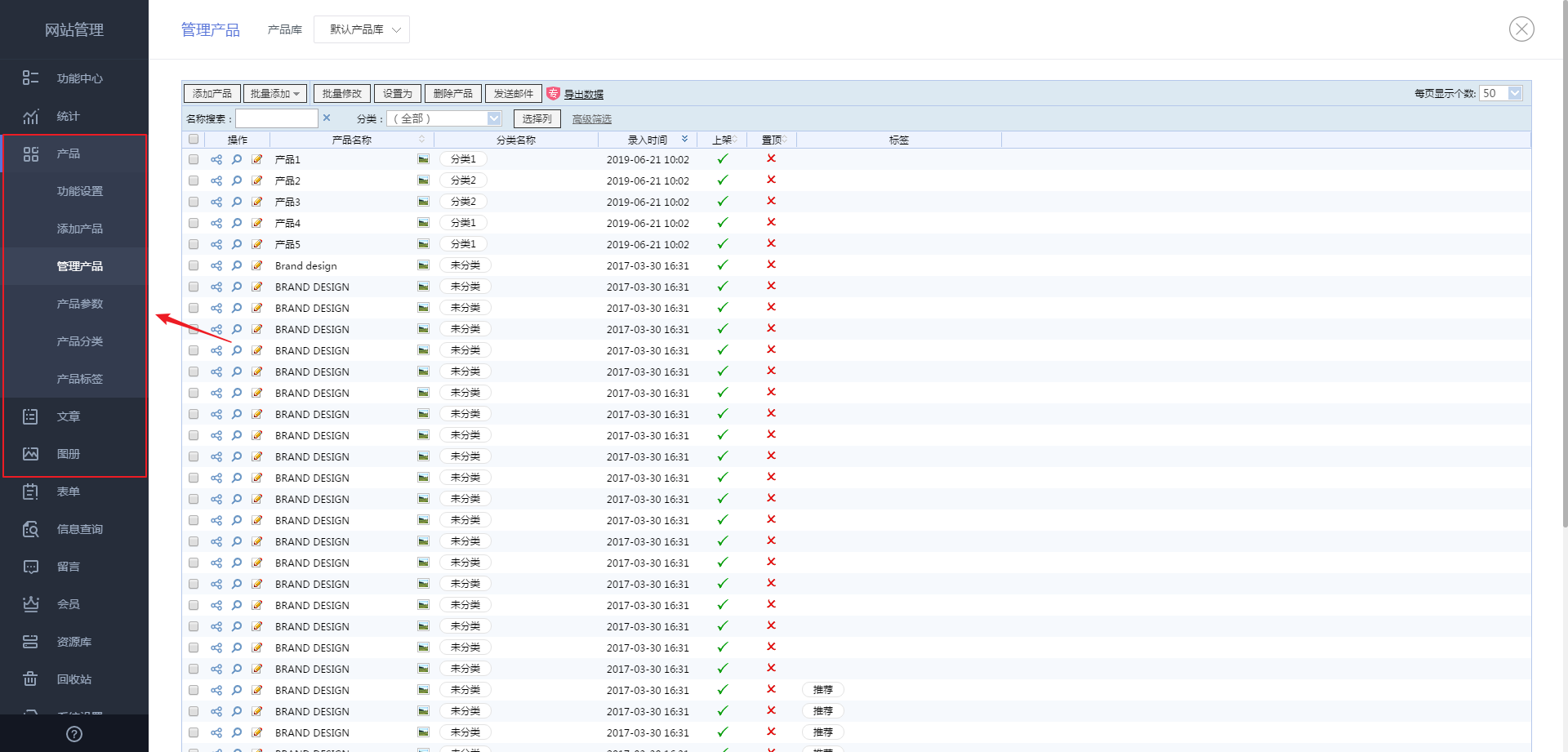
Task: Click the 图册 picture icon
Action: 30,454
